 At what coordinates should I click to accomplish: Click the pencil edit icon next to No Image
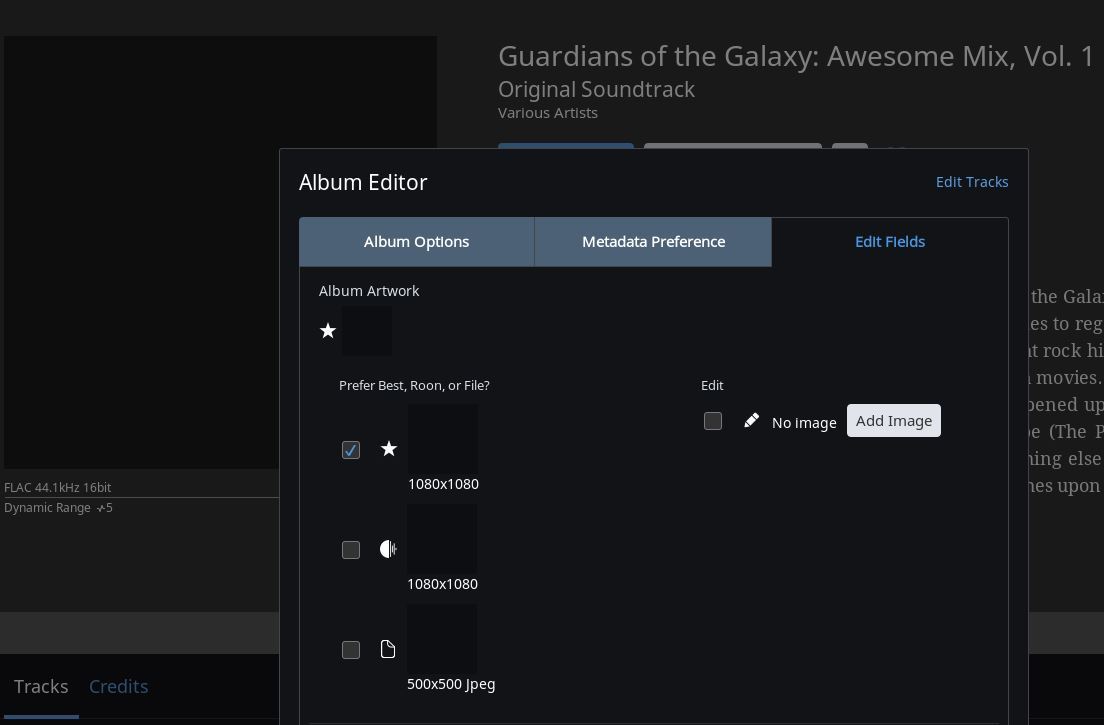click(x=751, y=420)
